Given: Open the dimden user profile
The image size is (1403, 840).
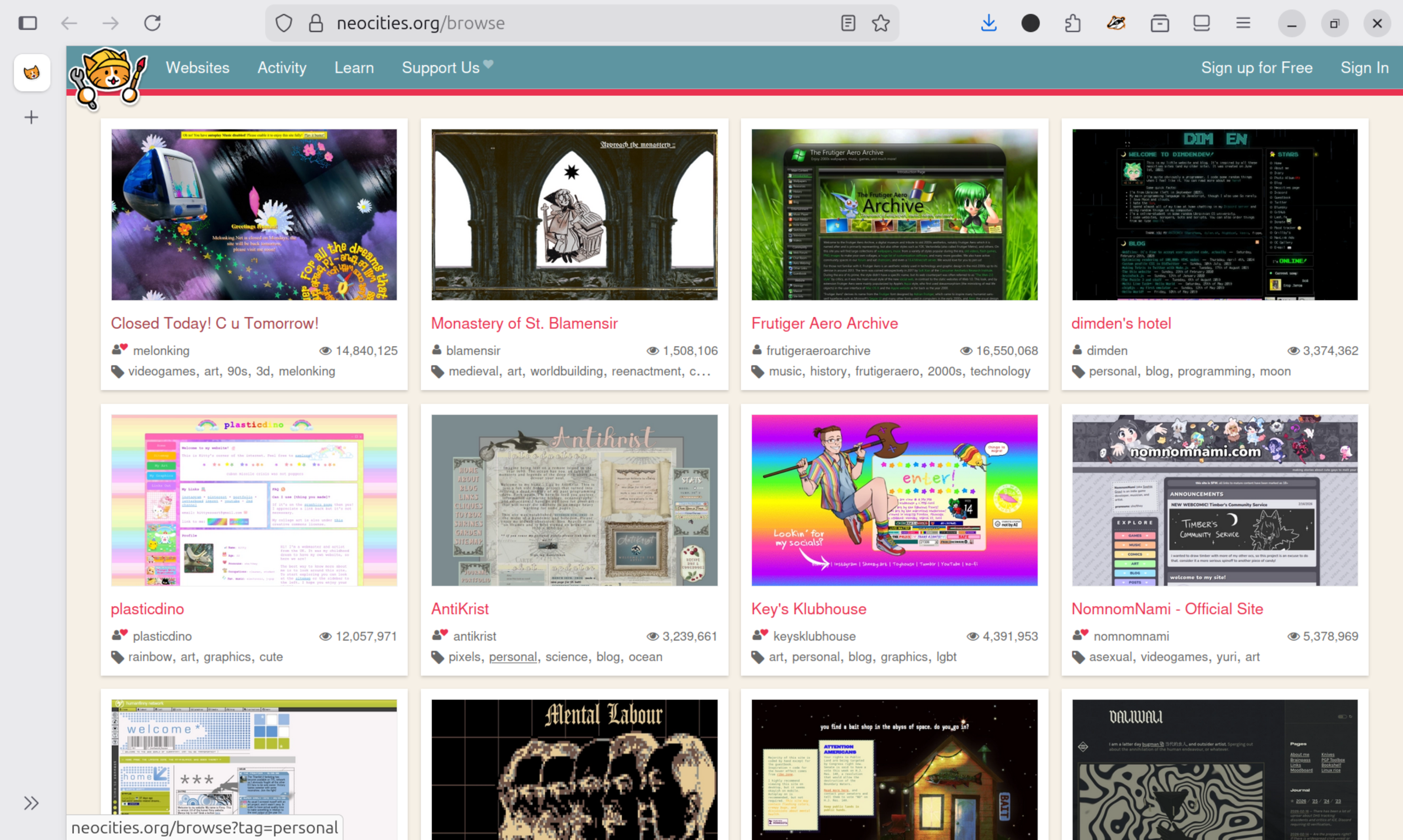Looking at the screenshot, I should tap(1107, 351).
